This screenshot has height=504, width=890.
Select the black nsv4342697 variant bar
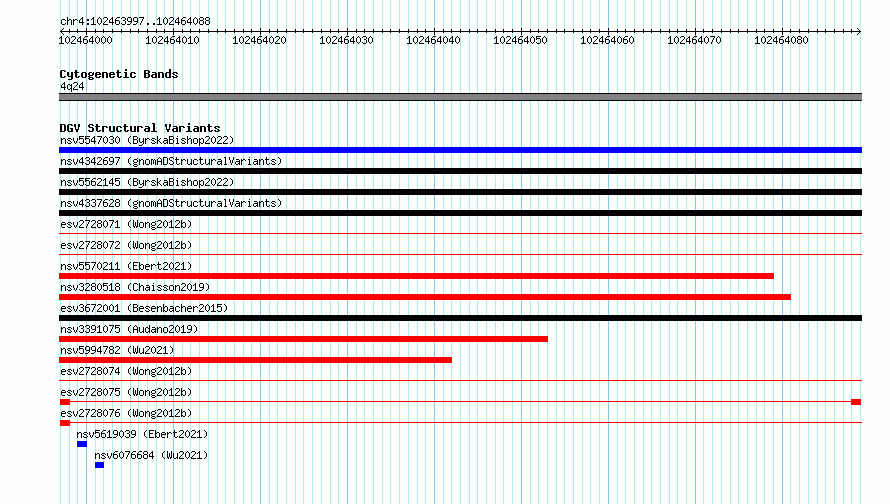click(x=460, y=171)
